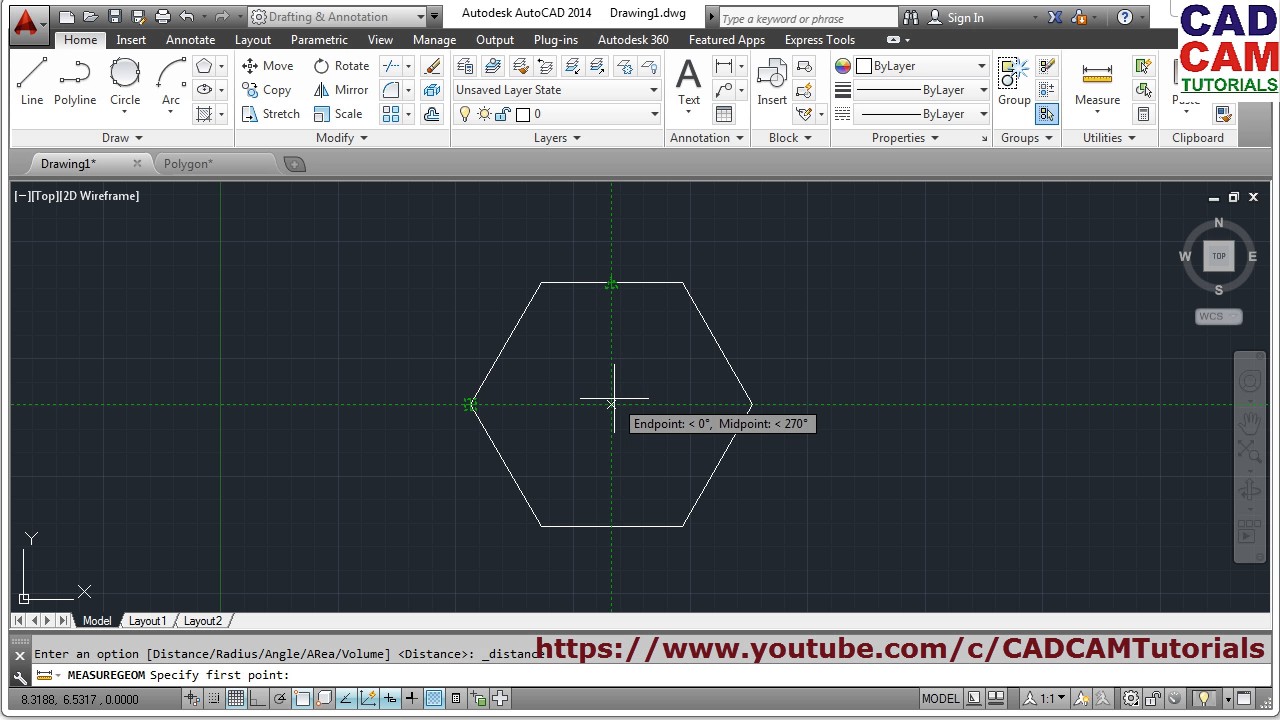Click the Insert block icon
The height and width of the screenshot is (720, 1280).
click(x=772, y=82)
